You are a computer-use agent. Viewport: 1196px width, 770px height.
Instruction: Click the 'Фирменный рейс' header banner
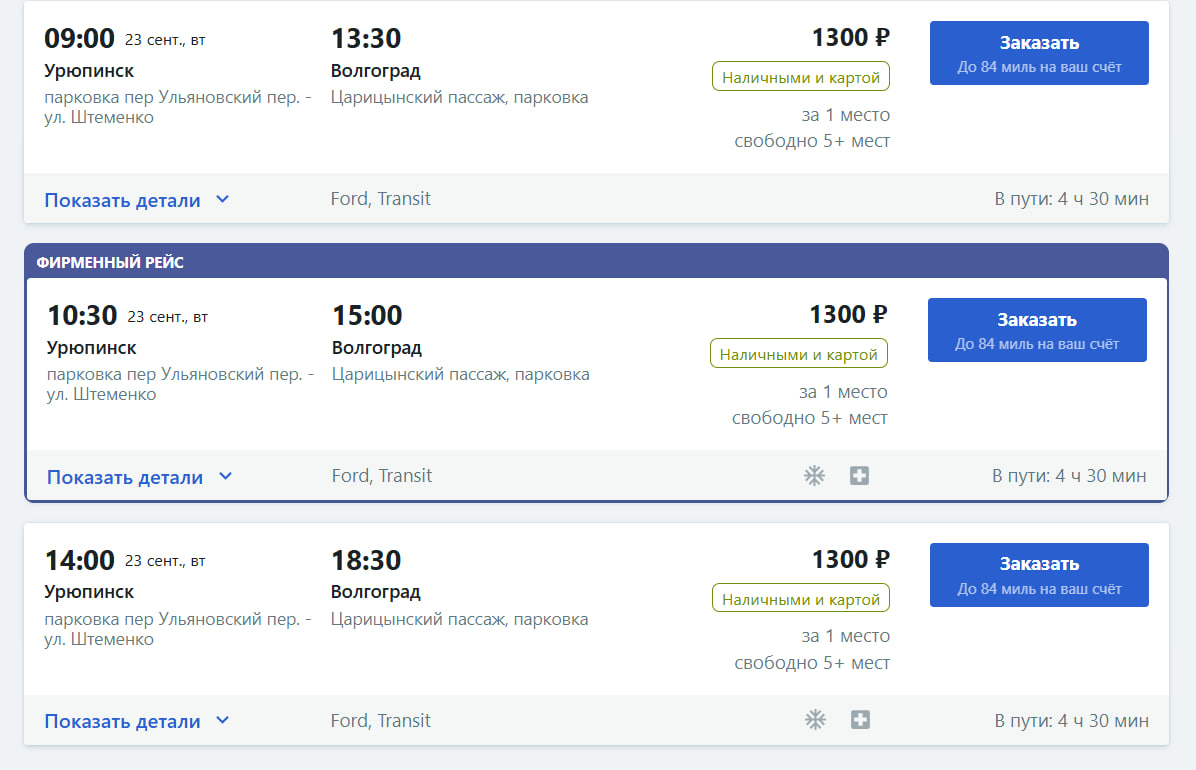[110, 262]
